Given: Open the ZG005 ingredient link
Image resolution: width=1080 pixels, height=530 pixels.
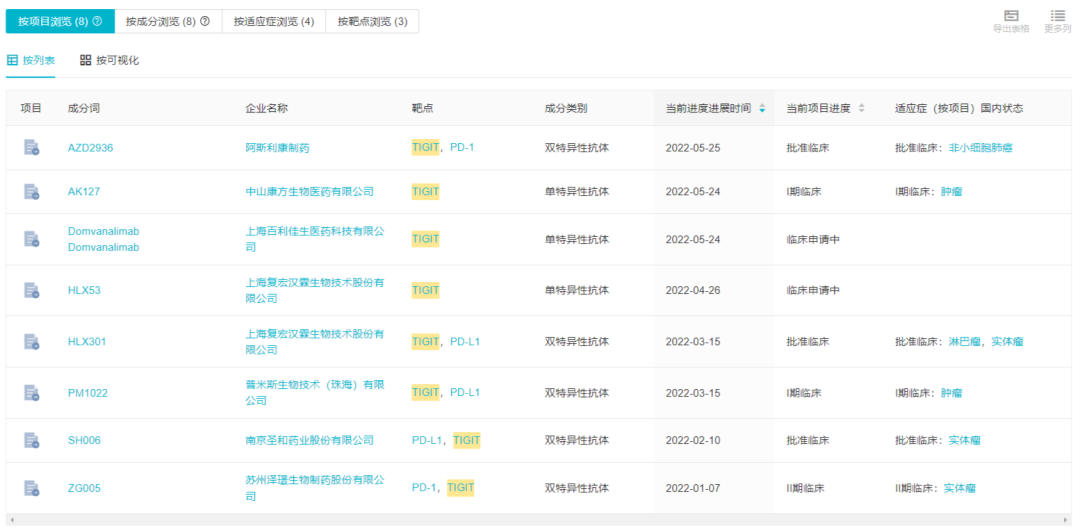Looking at the screenshot, I should tap(84, 489).
